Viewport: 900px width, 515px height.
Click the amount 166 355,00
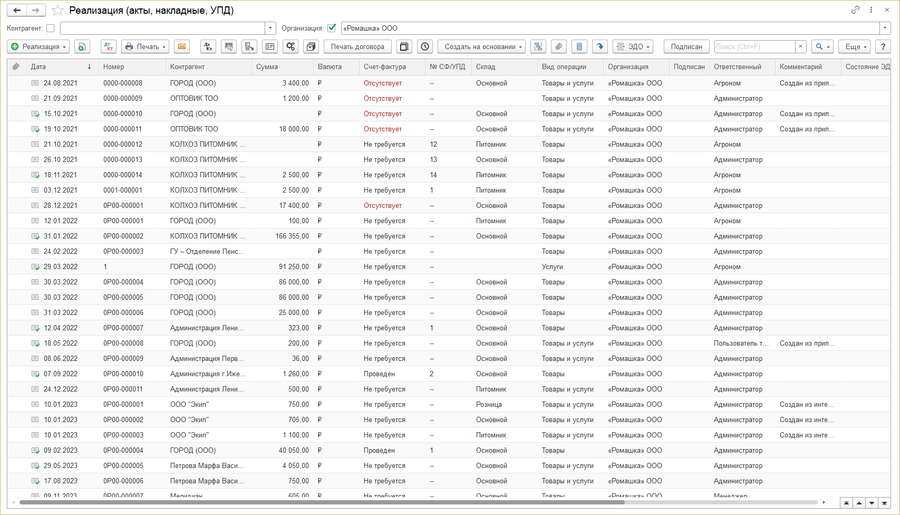click(292, 236)
